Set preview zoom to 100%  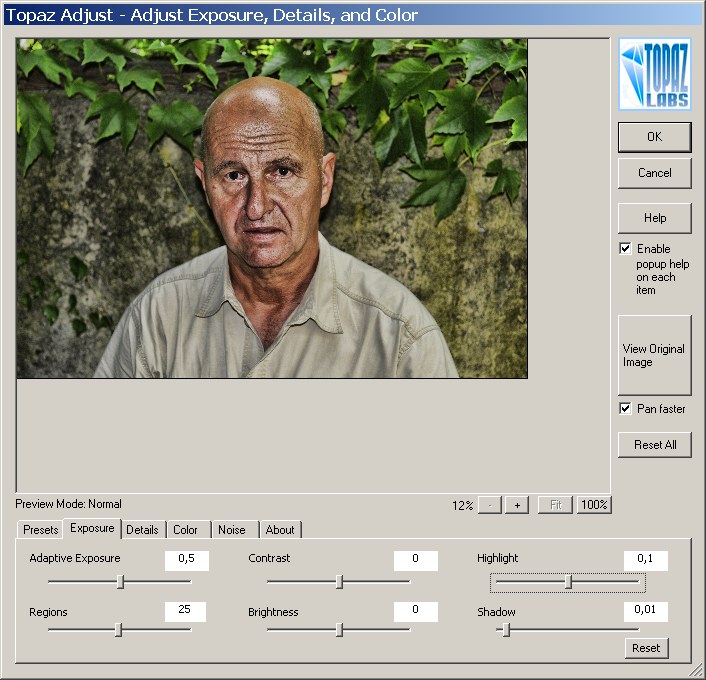pyautogui.click(x=594, y=505)
